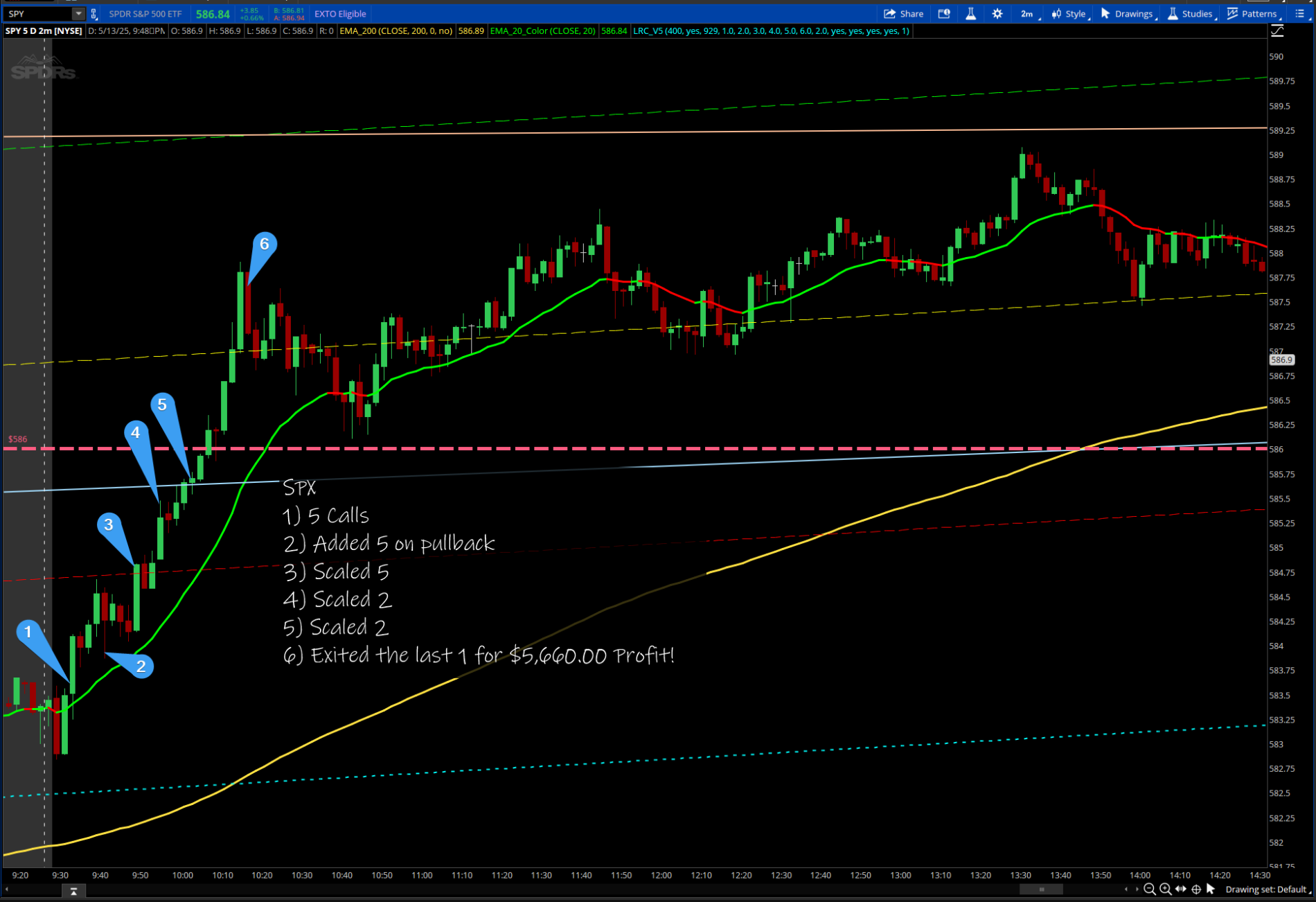Screen dimensions: 1316x902
Task: Open the Style menu
Action: (x=1069, y=14)
